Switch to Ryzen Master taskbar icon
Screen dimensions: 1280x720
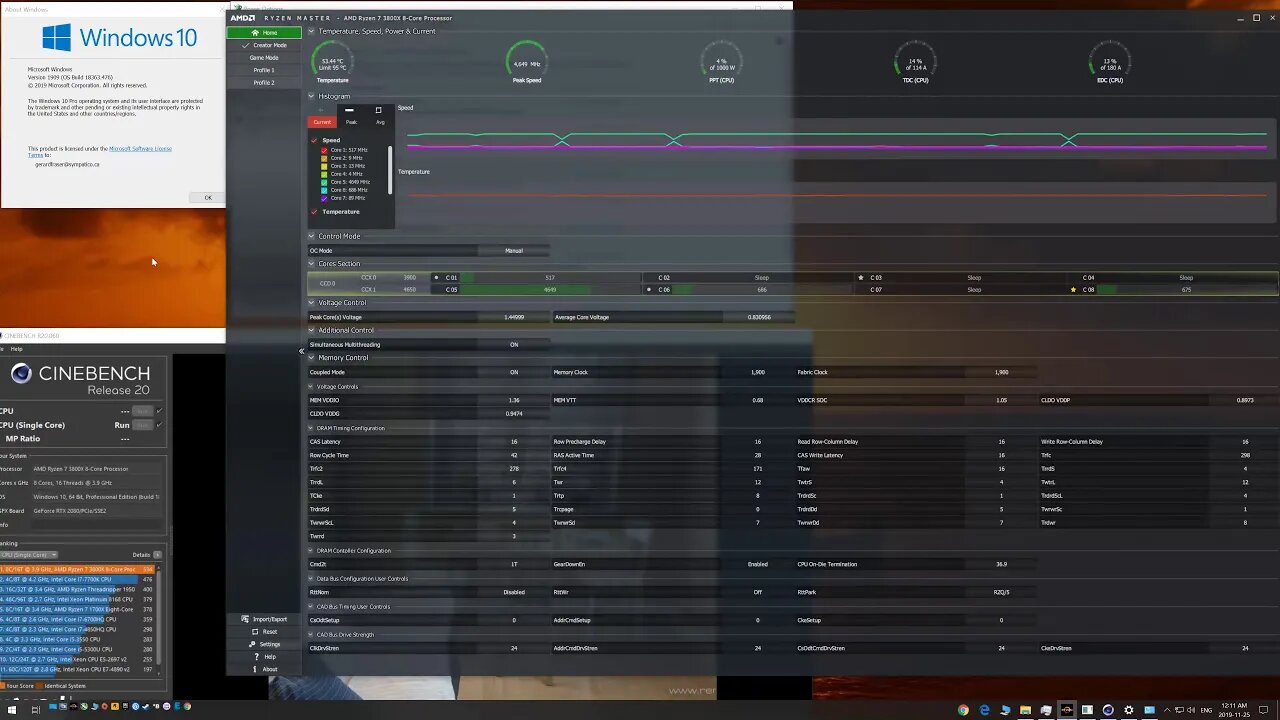click(x=1067, y=710)
